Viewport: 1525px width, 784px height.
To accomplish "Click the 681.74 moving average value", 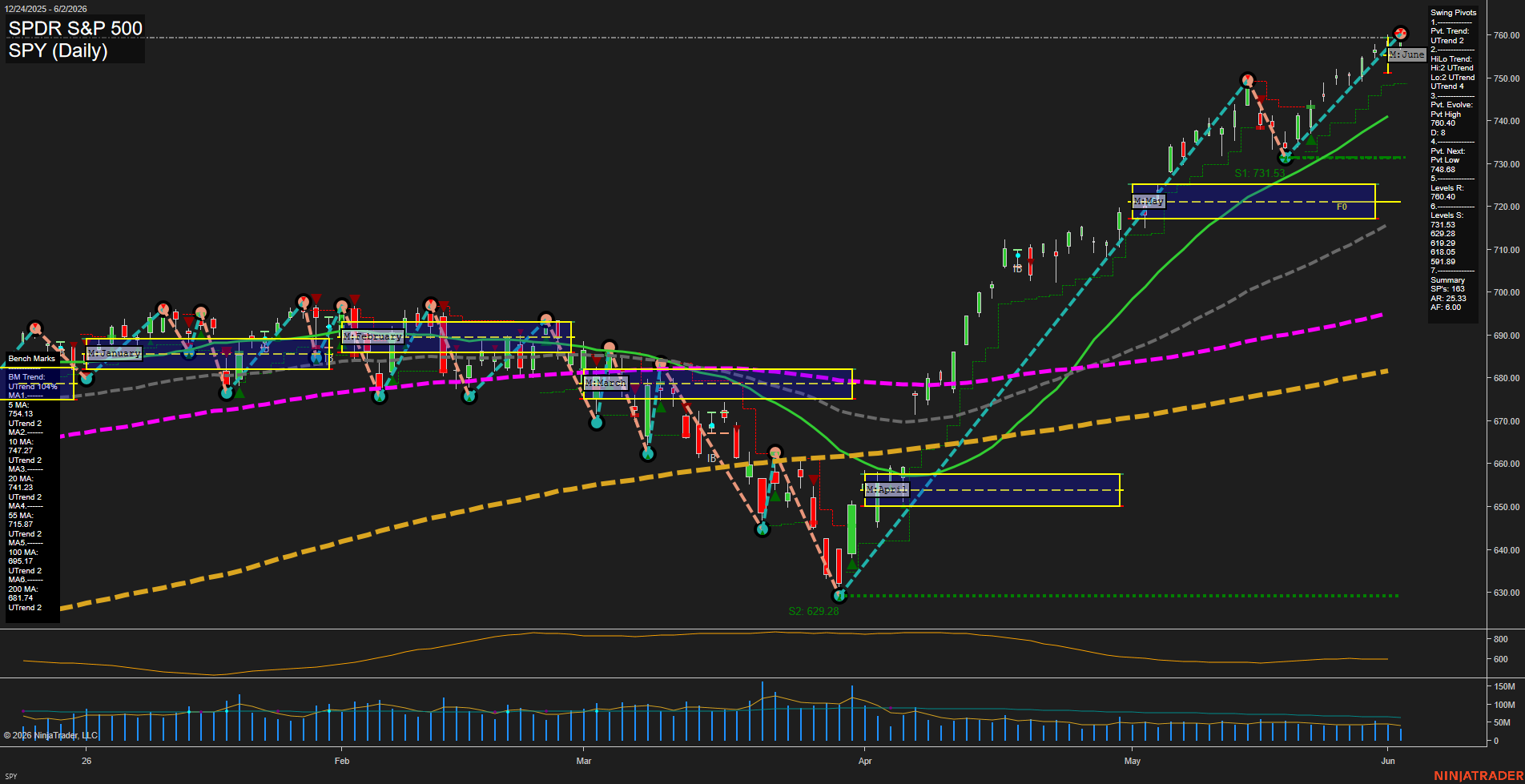I will [21, 598].
